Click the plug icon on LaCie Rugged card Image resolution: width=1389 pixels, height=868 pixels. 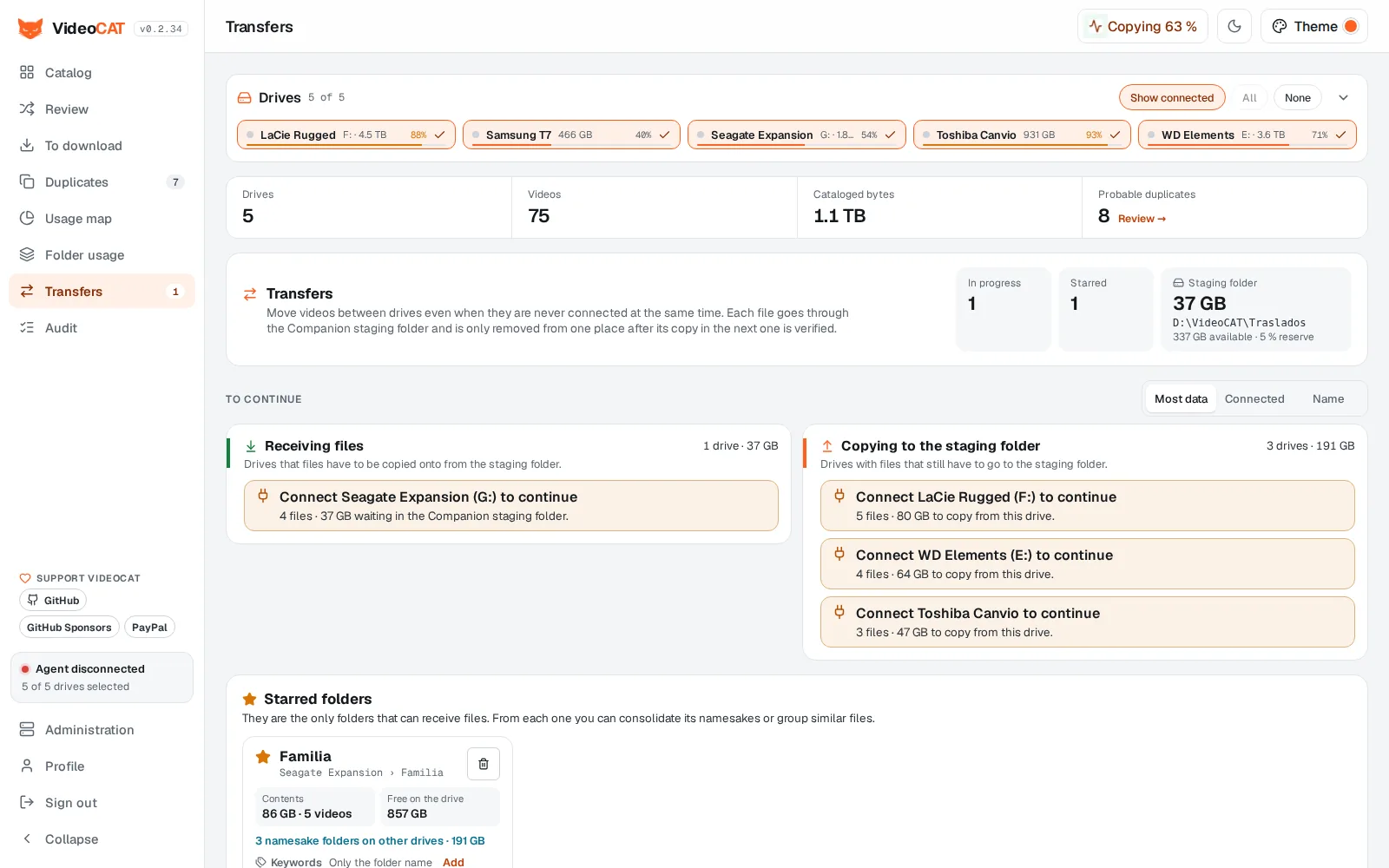tap(839, 496)
